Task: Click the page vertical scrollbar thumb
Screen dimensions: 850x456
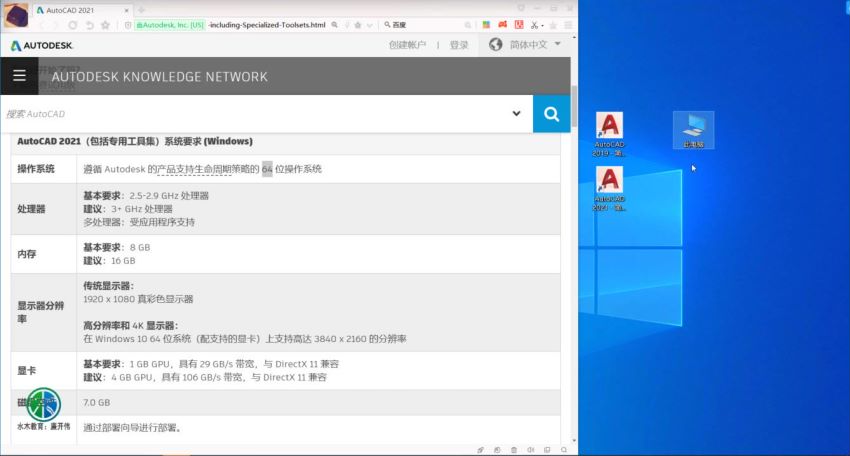Action: (574, 104)
